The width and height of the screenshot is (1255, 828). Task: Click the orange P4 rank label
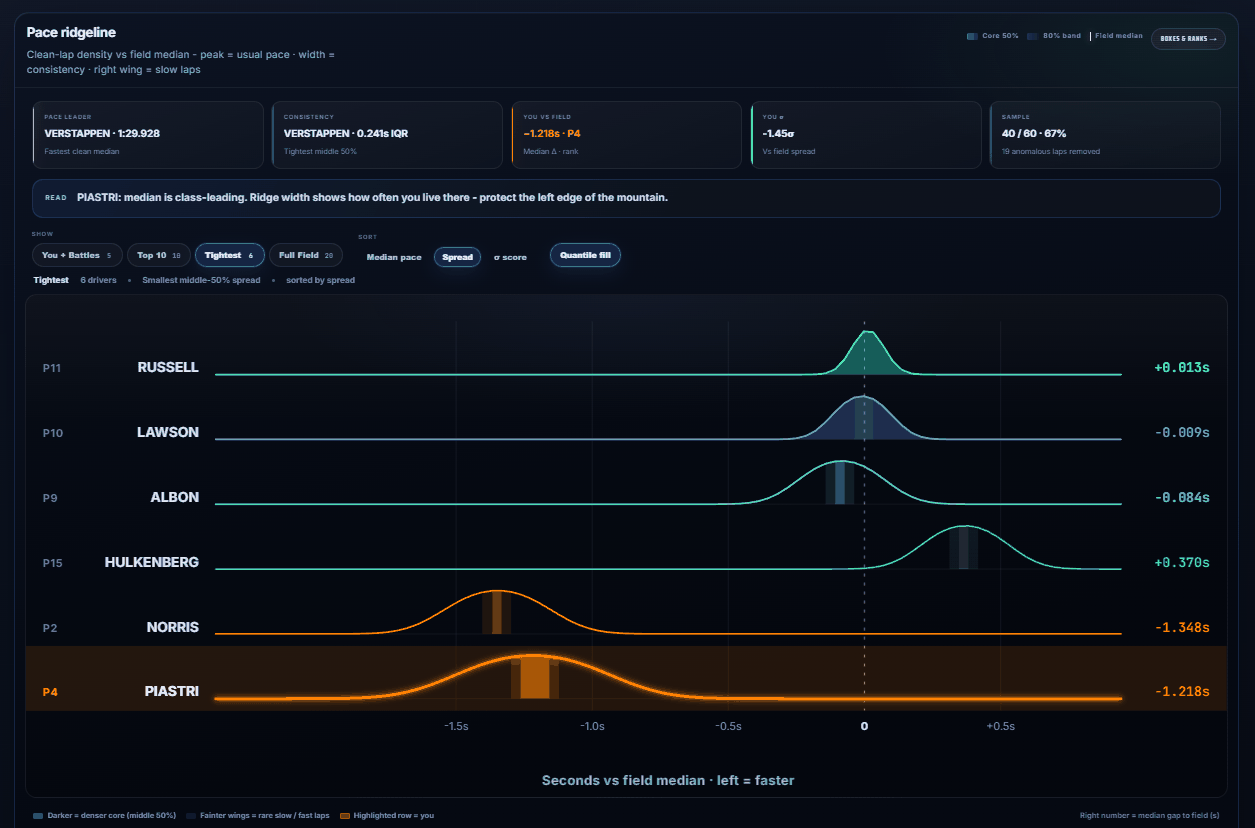click(x=50, y=692)
